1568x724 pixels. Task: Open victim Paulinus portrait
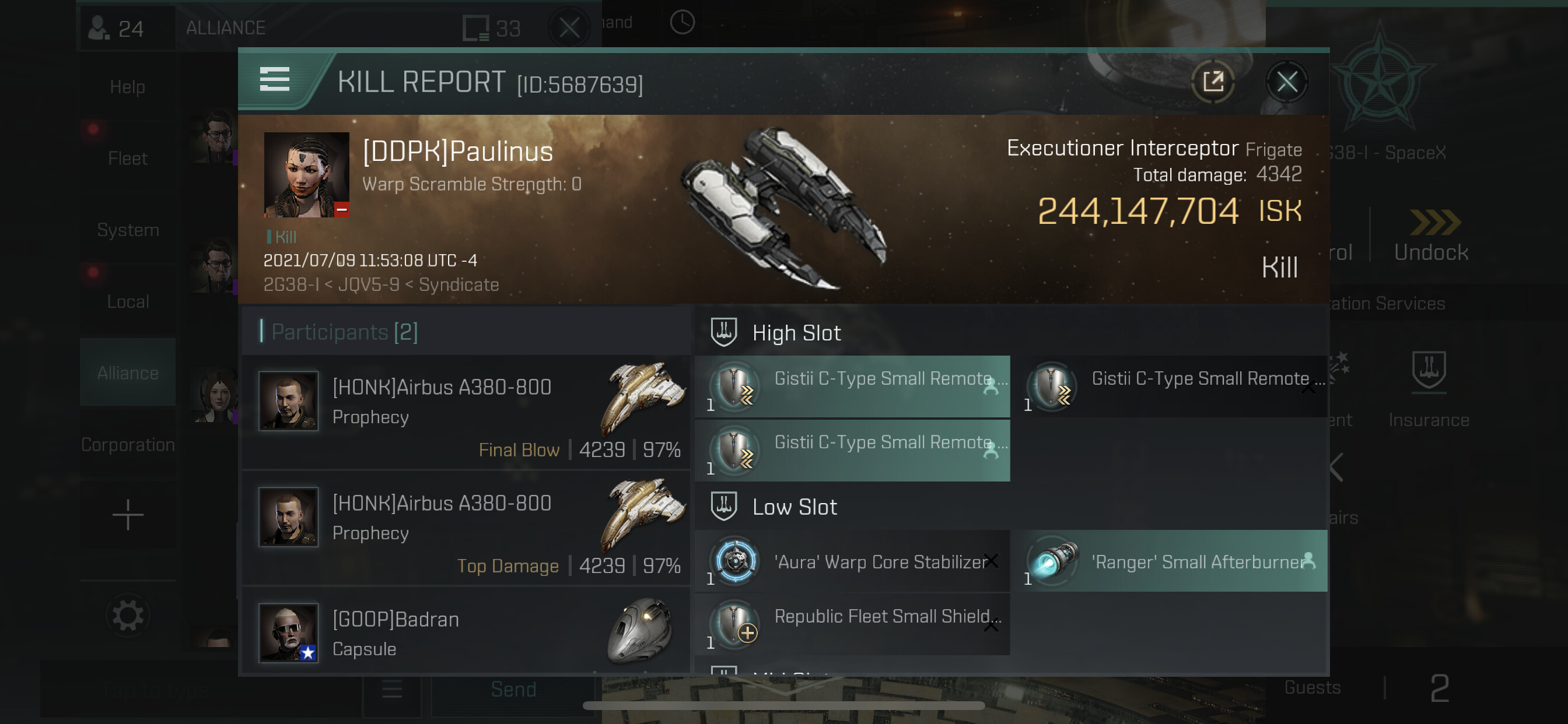(306, 175)
